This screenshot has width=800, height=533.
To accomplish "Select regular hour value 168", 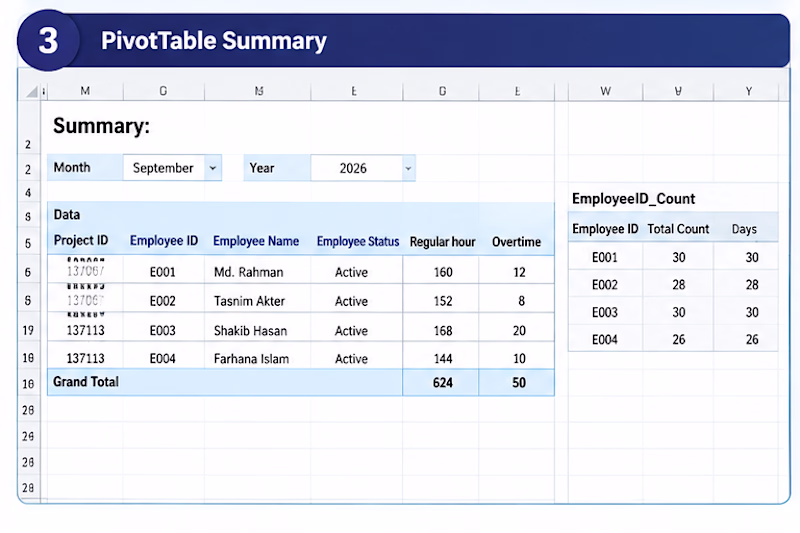I will [443, 331].
